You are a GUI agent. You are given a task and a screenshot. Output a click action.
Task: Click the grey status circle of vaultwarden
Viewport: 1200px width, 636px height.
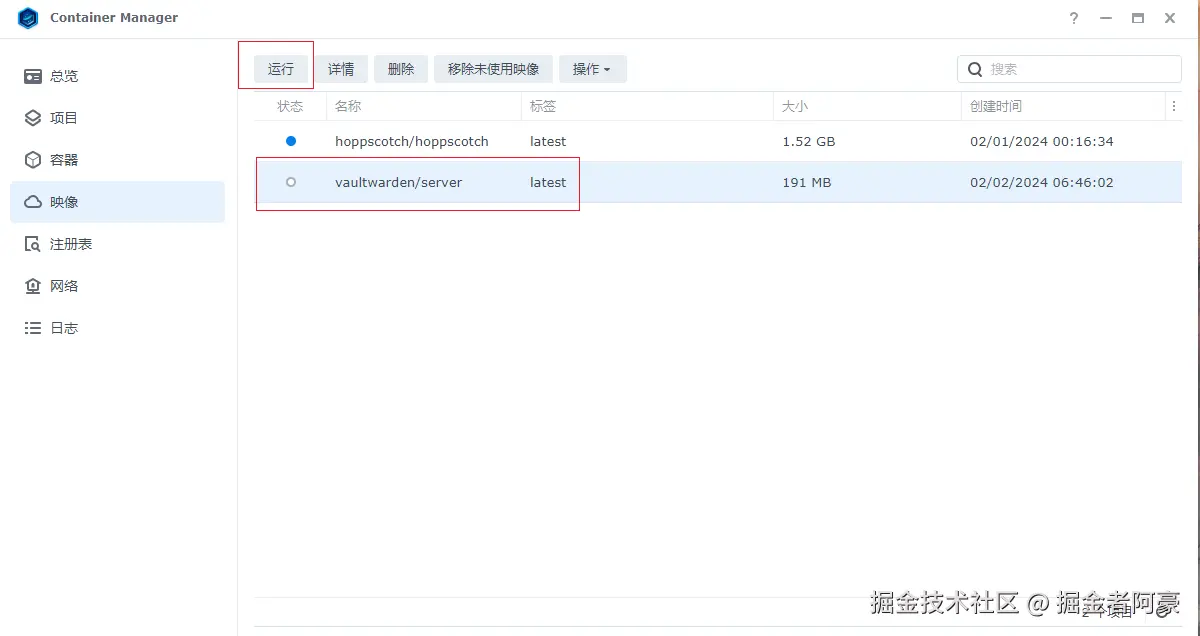click(291, 182)
